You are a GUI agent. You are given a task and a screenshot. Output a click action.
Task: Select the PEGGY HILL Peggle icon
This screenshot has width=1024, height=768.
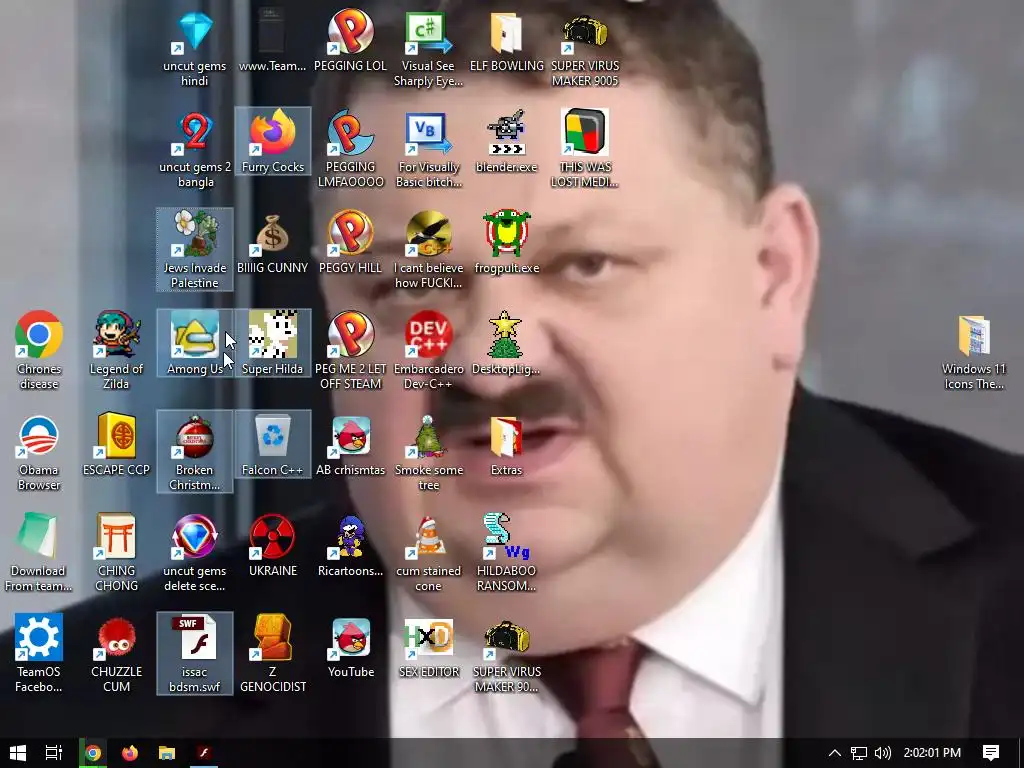pyautogui.click(x=351, y=243)
